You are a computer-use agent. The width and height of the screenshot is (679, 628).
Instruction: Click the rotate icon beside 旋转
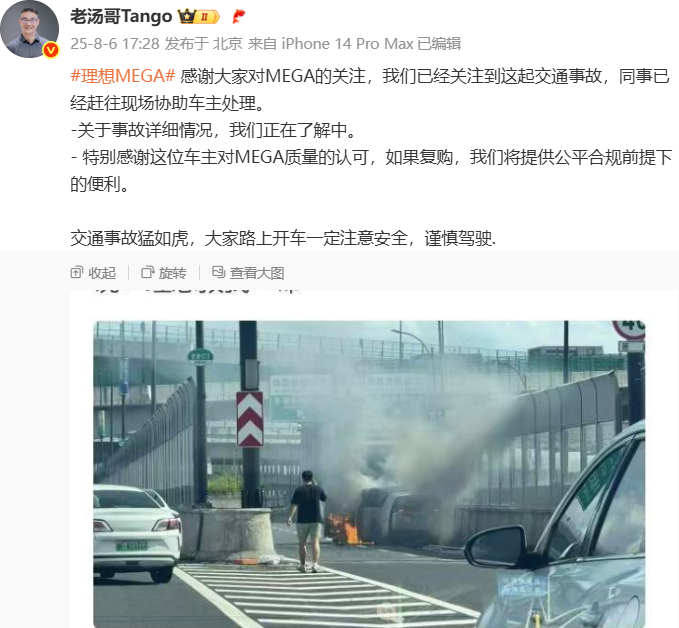coord(148,272)
